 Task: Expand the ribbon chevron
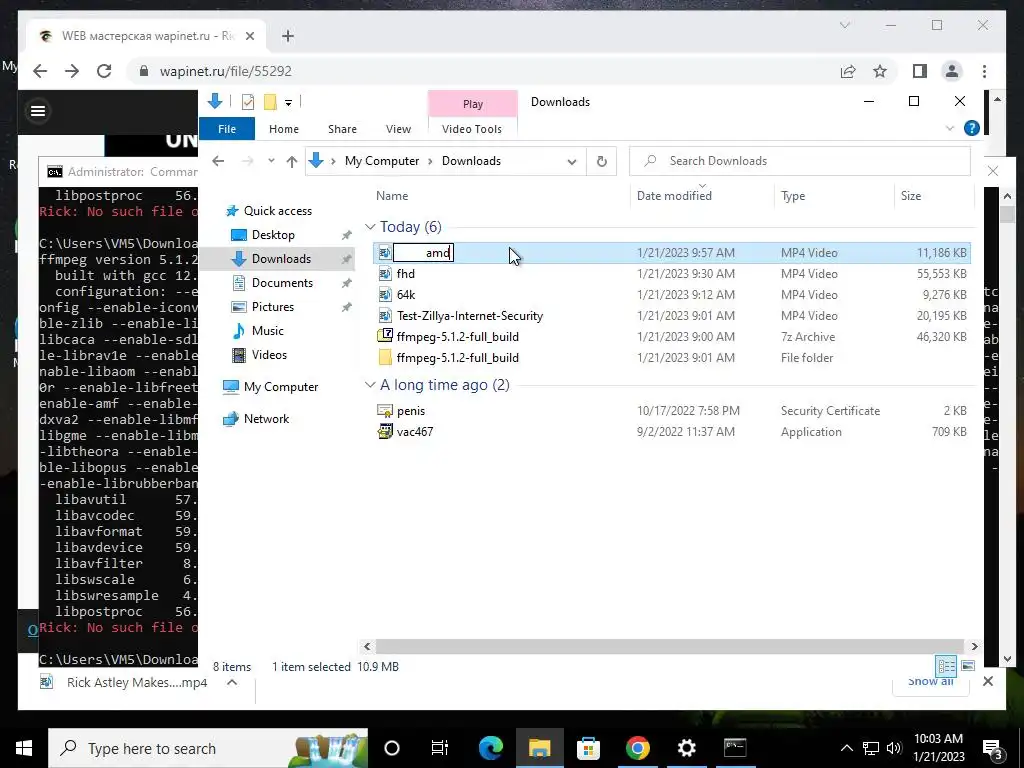coord(950,128)
